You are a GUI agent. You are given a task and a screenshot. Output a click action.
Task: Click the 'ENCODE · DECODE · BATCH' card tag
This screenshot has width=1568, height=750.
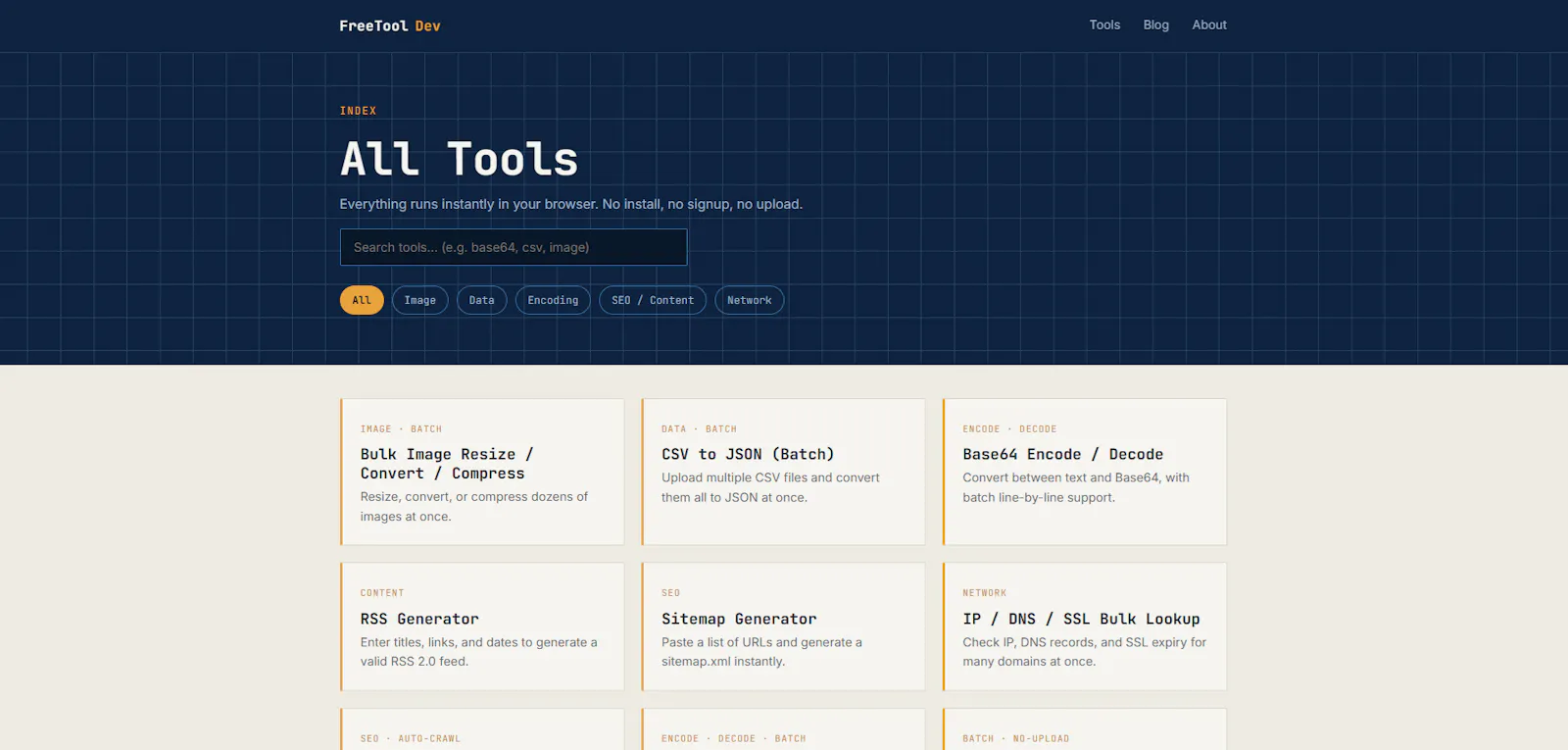tap(733, 739)
